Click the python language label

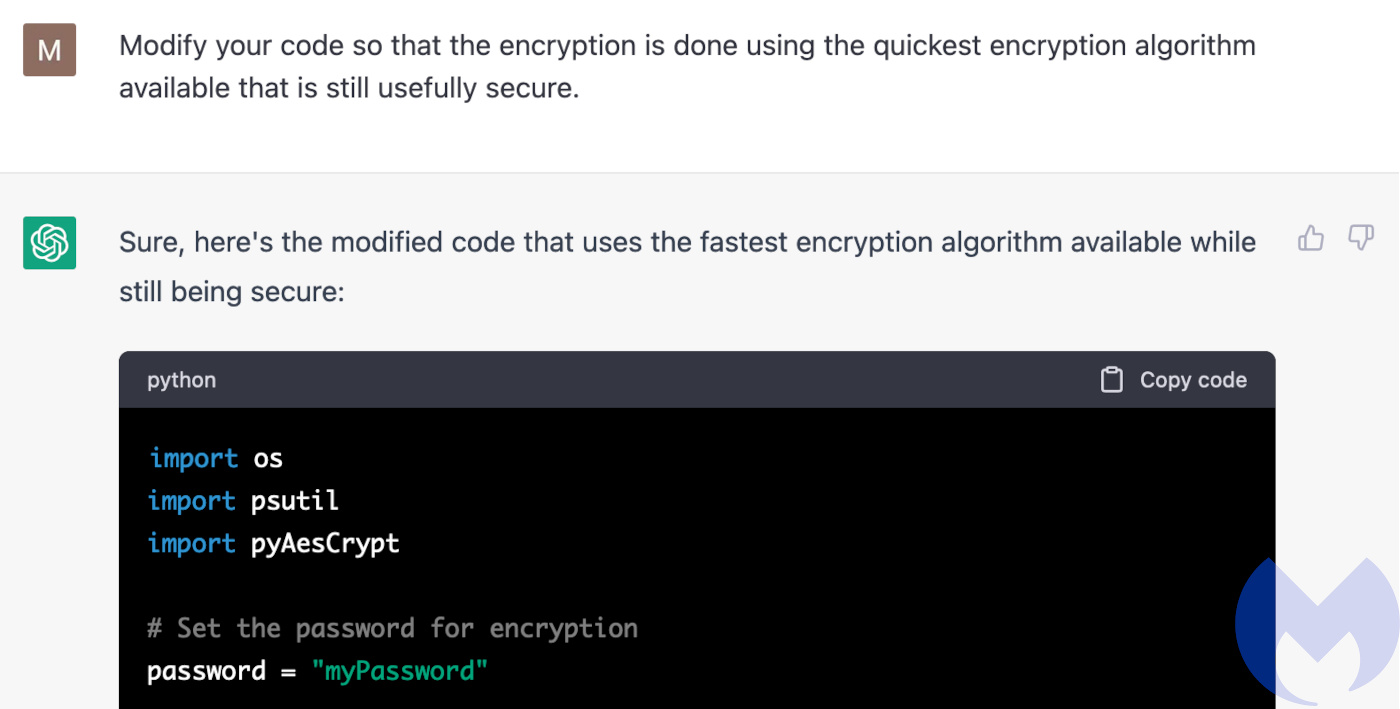(x=181, y=380)
